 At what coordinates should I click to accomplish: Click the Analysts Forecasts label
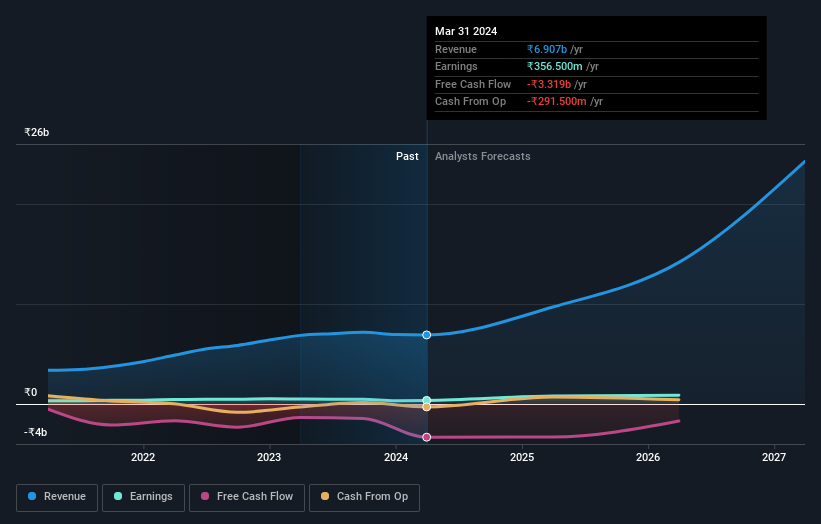(483, 156)
